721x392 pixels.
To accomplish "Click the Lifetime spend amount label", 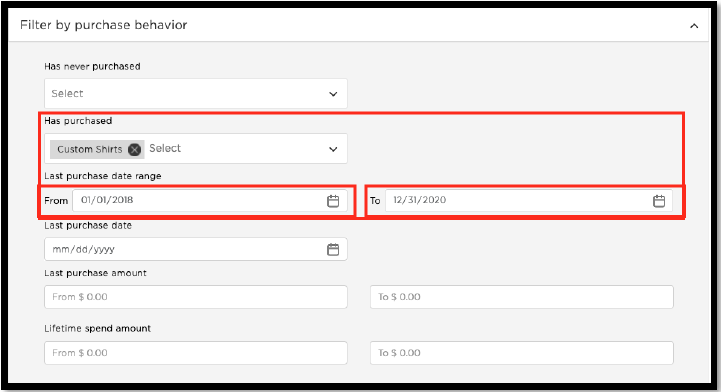I will click(x=97, y=329).
